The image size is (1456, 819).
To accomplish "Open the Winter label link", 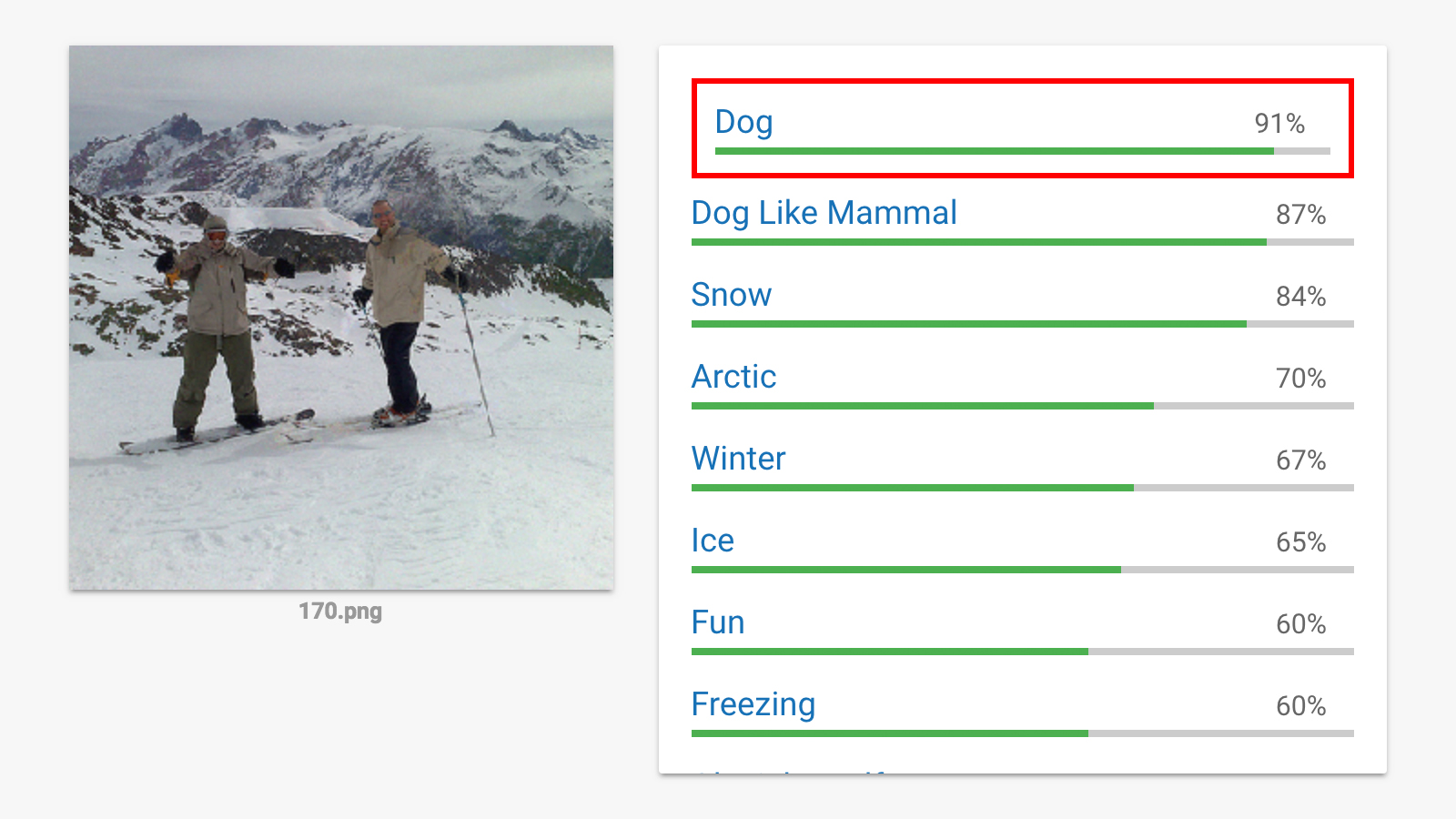I will [x=738, y=459].
